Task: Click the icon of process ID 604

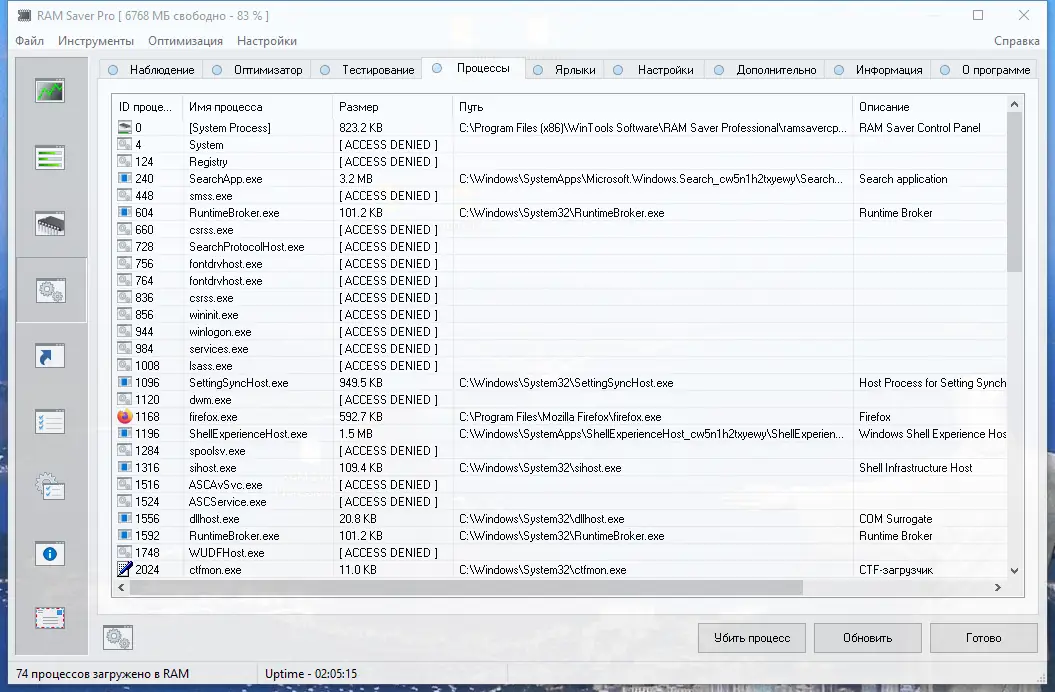Action: pos(124,212)
